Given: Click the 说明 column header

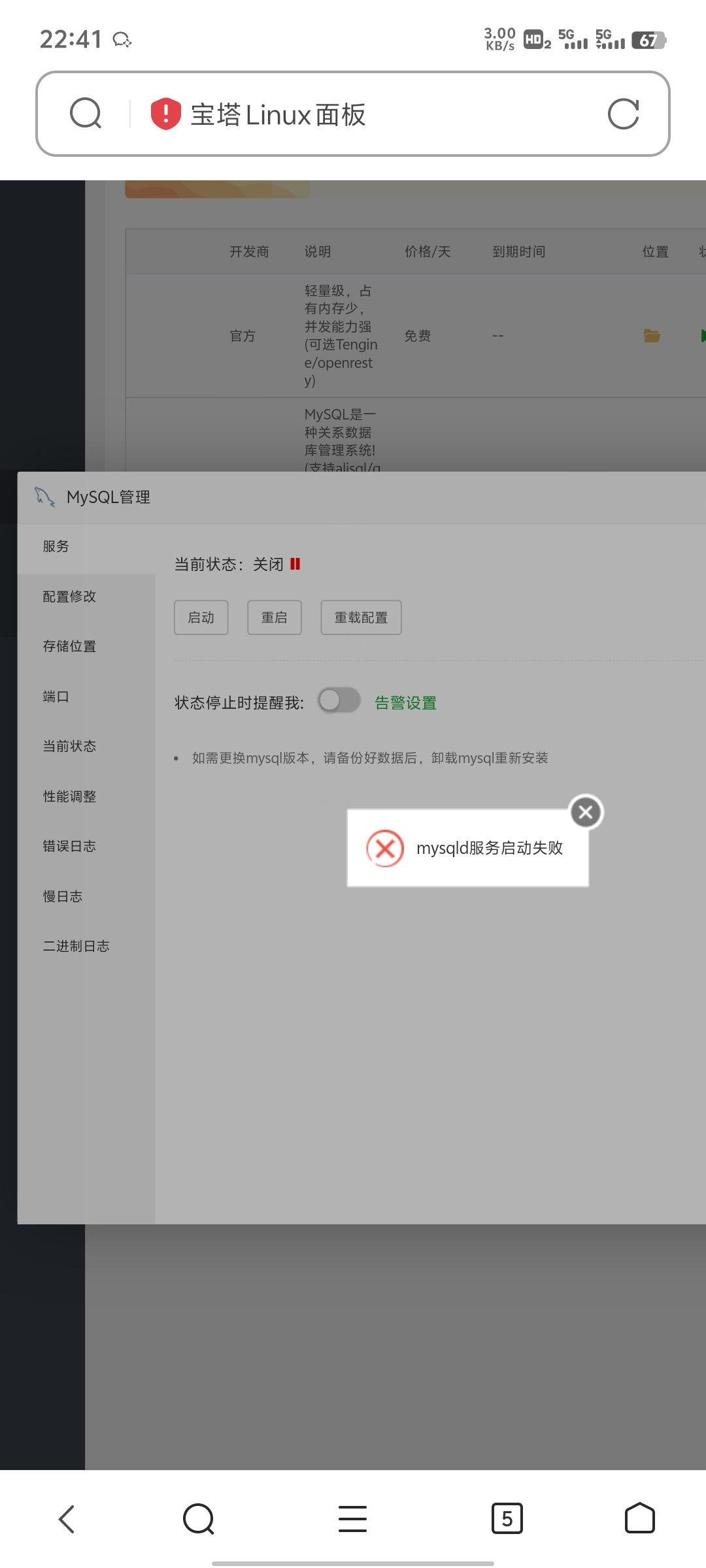Looking at the screenshot, I should (x=318, y=252).
